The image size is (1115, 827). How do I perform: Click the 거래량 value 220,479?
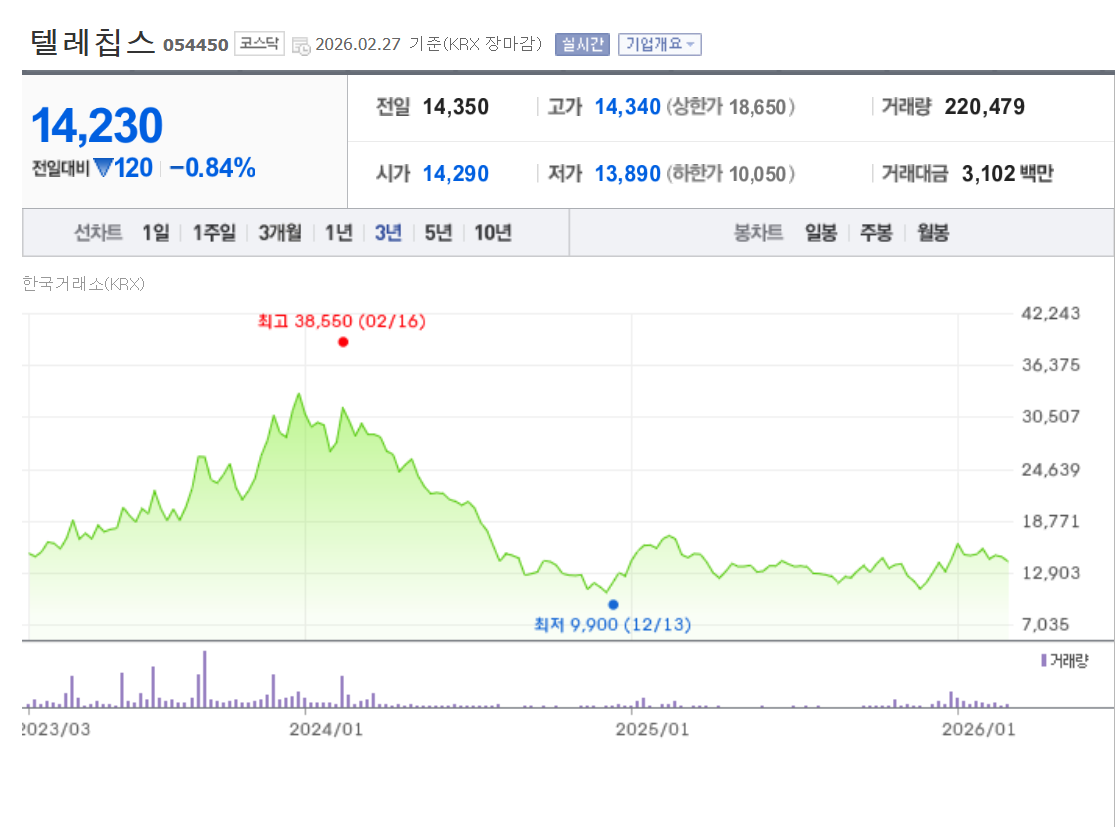984,107
